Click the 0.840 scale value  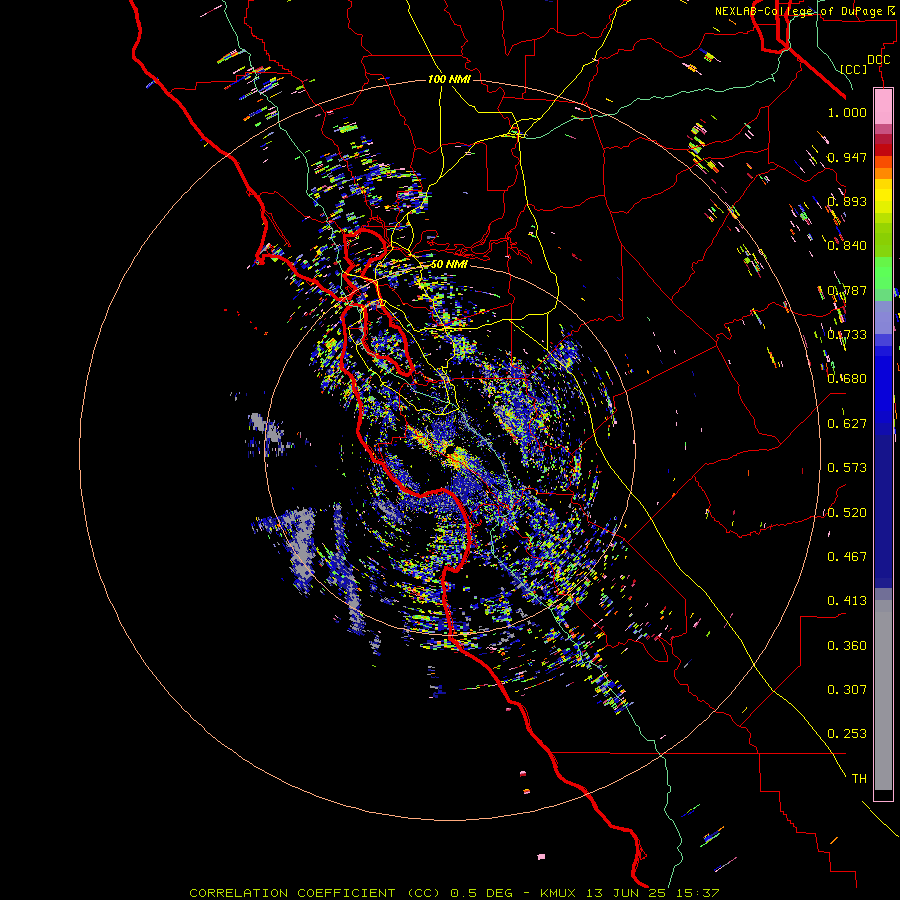tap(847, 246)
